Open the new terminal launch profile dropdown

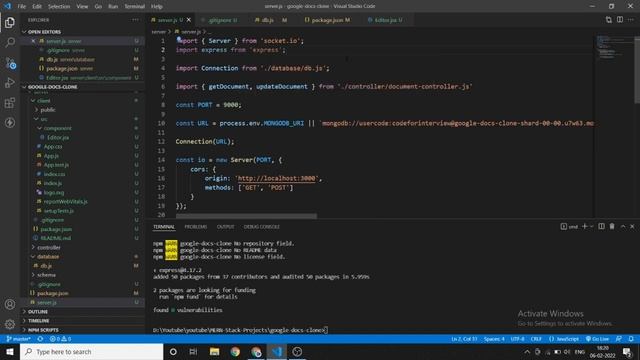[591, 227]
